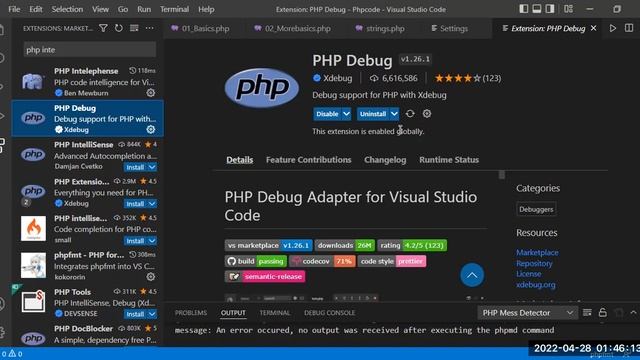Open manage gear for phpfmt extension
Viewport: 640px width, 360px height.
click(x=151, y=277)
